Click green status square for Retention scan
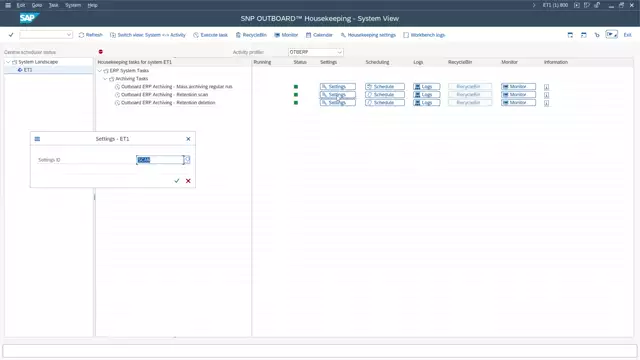 tap(296, 95)
